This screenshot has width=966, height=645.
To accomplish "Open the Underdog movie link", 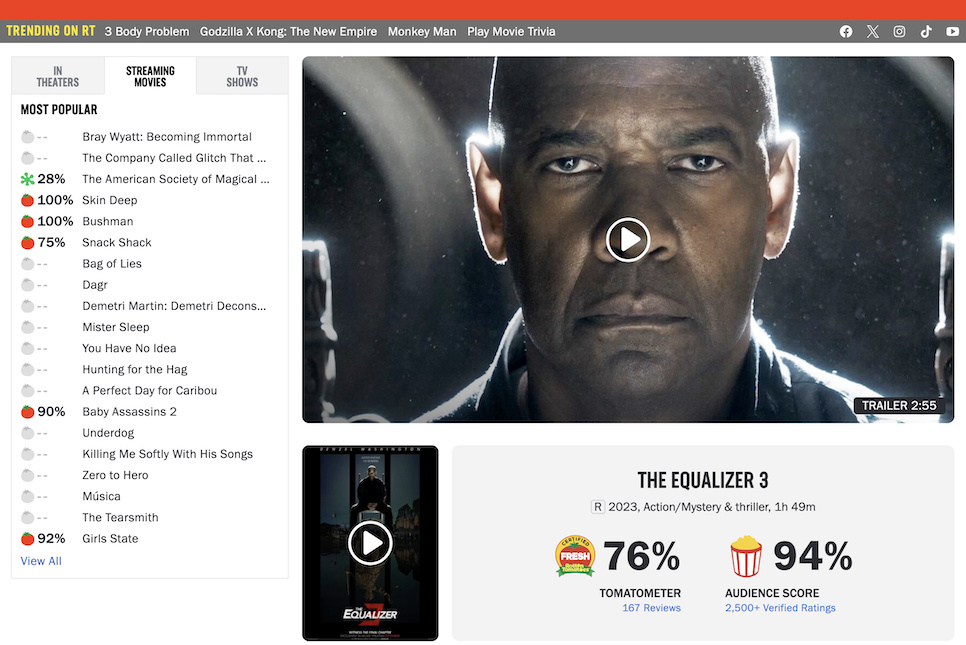I will 108,433.
